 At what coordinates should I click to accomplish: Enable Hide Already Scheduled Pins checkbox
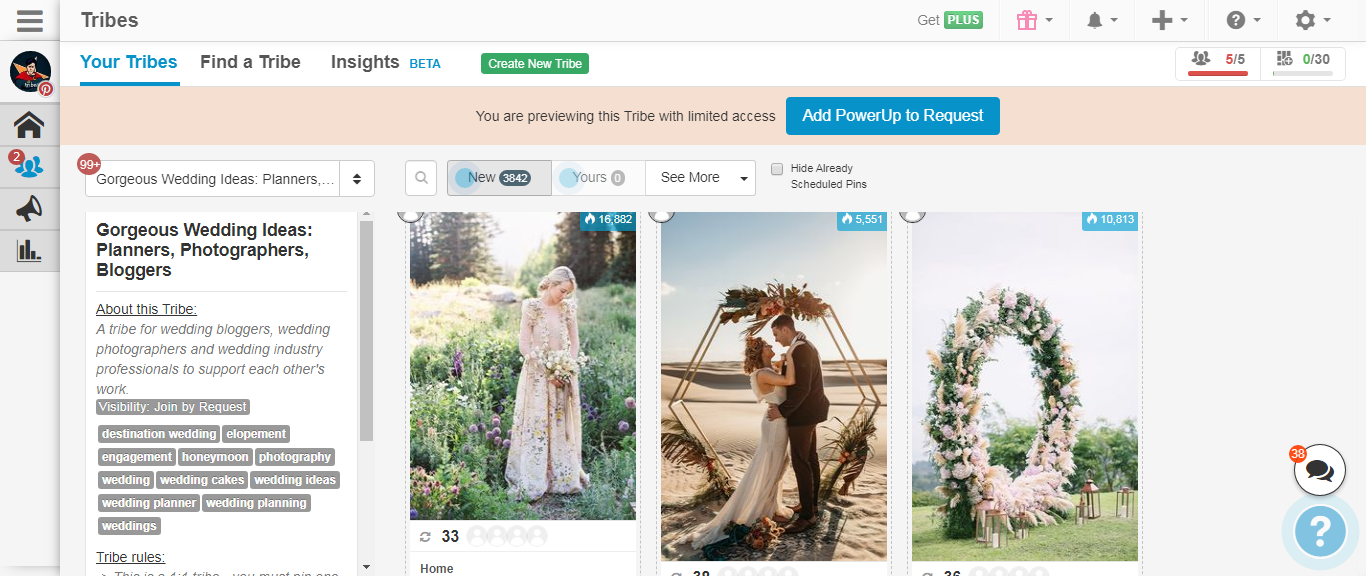coord(777,169)
